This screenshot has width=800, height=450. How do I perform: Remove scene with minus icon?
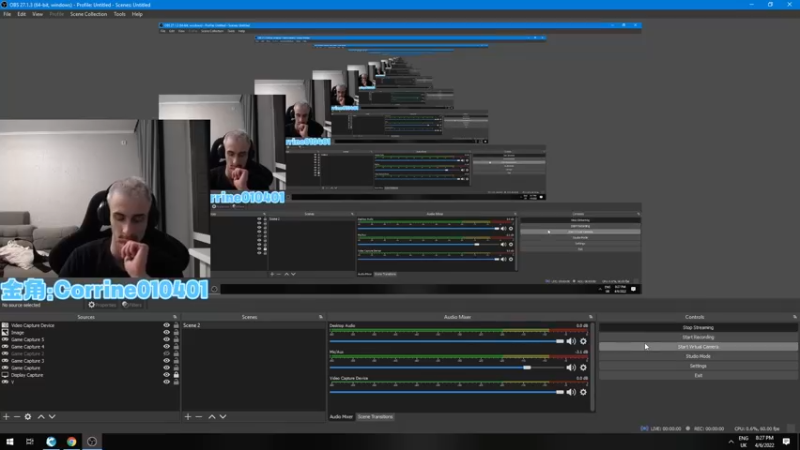point(199,417)
